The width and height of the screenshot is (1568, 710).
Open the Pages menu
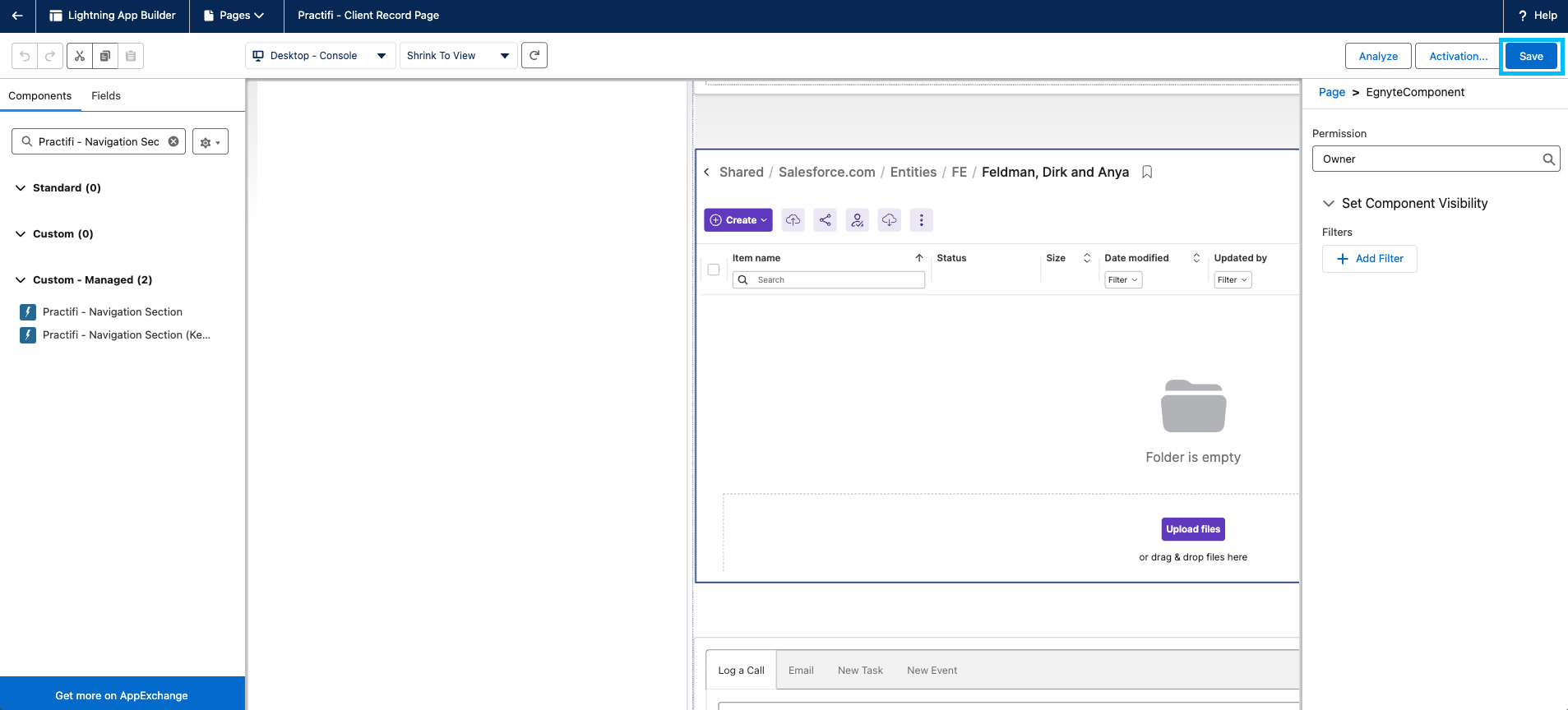click(x=236, y=16)
